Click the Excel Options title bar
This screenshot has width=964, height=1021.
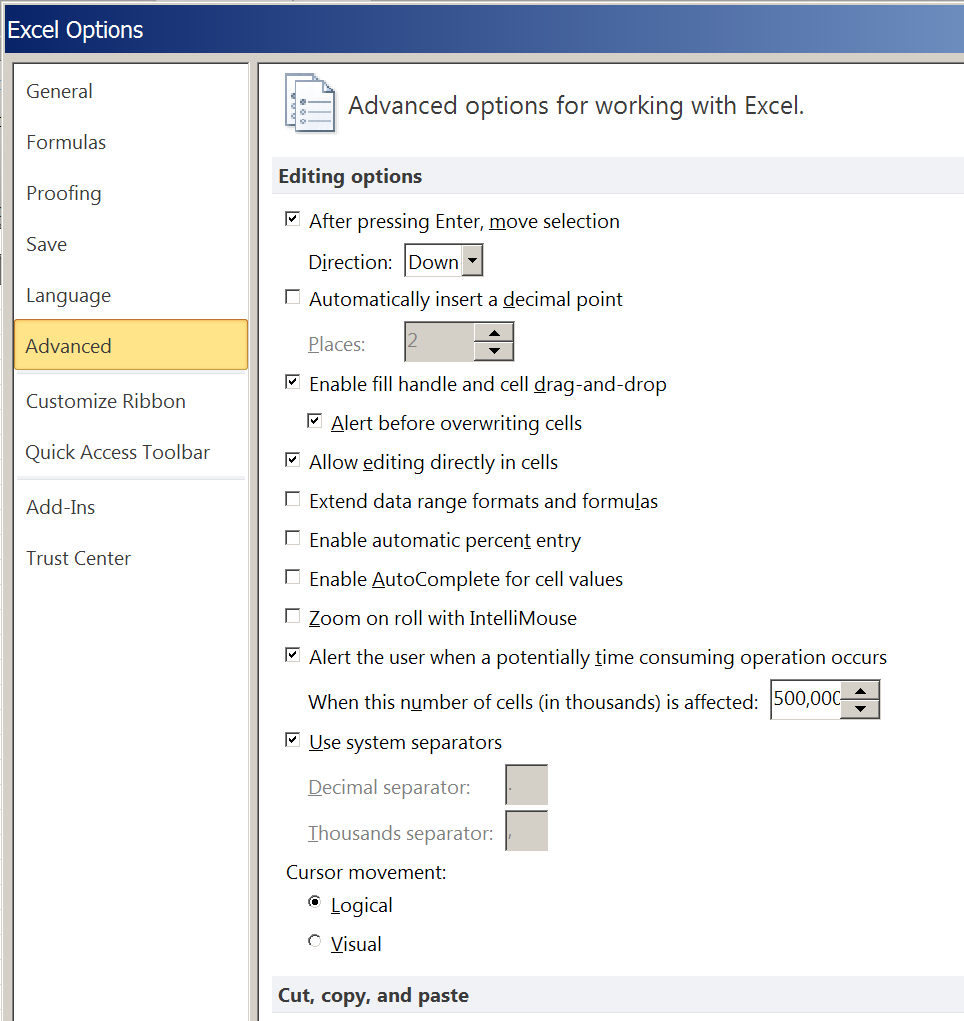point(484,30)
